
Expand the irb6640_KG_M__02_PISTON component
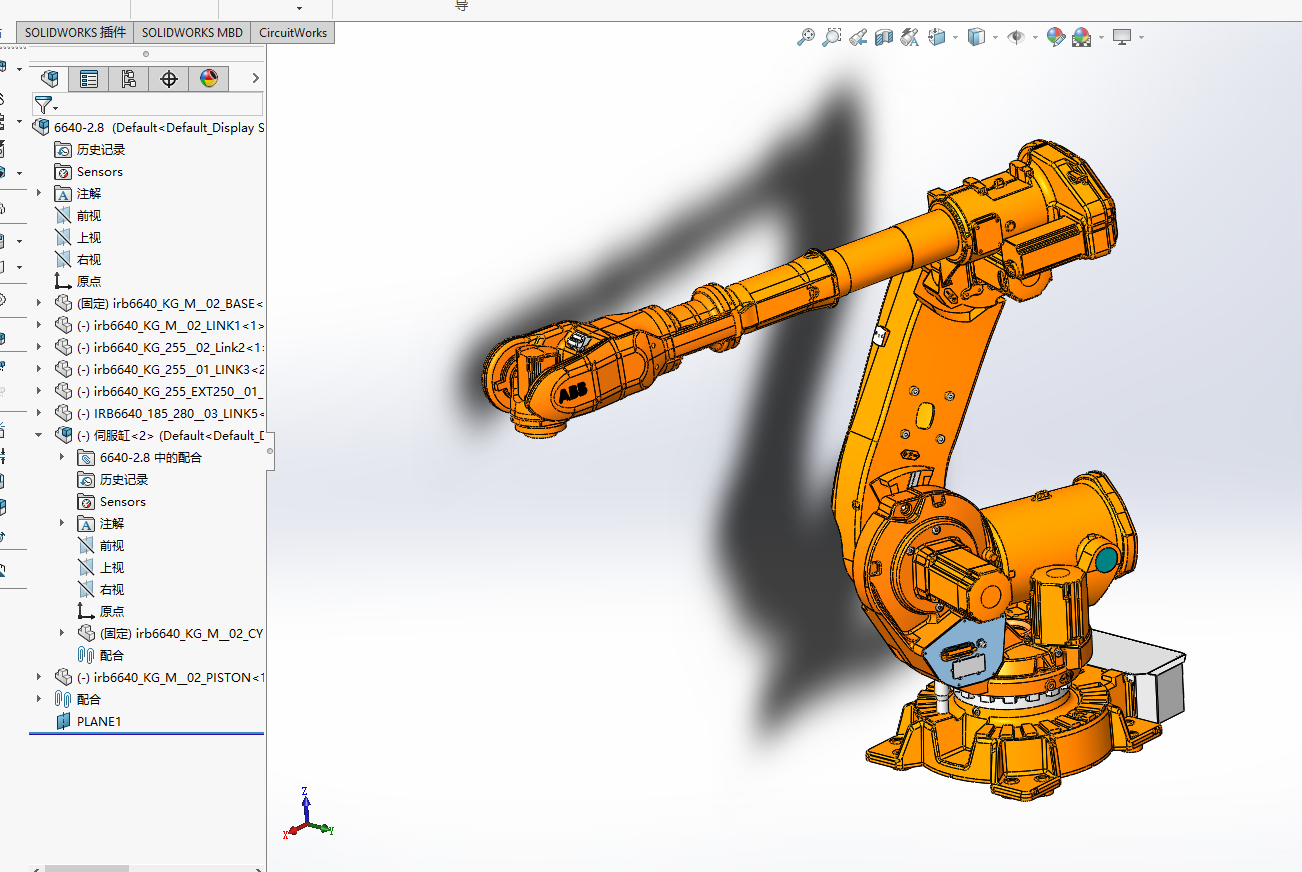pos(39,677)
